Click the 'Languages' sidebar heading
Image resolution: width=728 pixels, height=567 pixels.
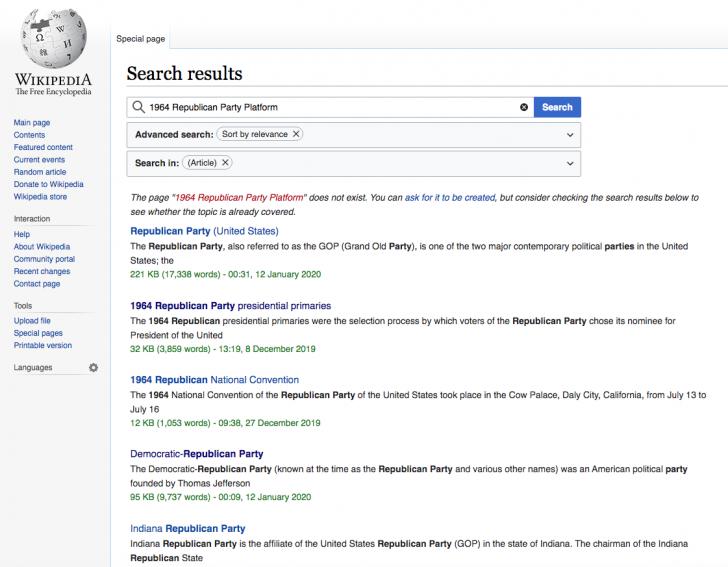point(33,367)
